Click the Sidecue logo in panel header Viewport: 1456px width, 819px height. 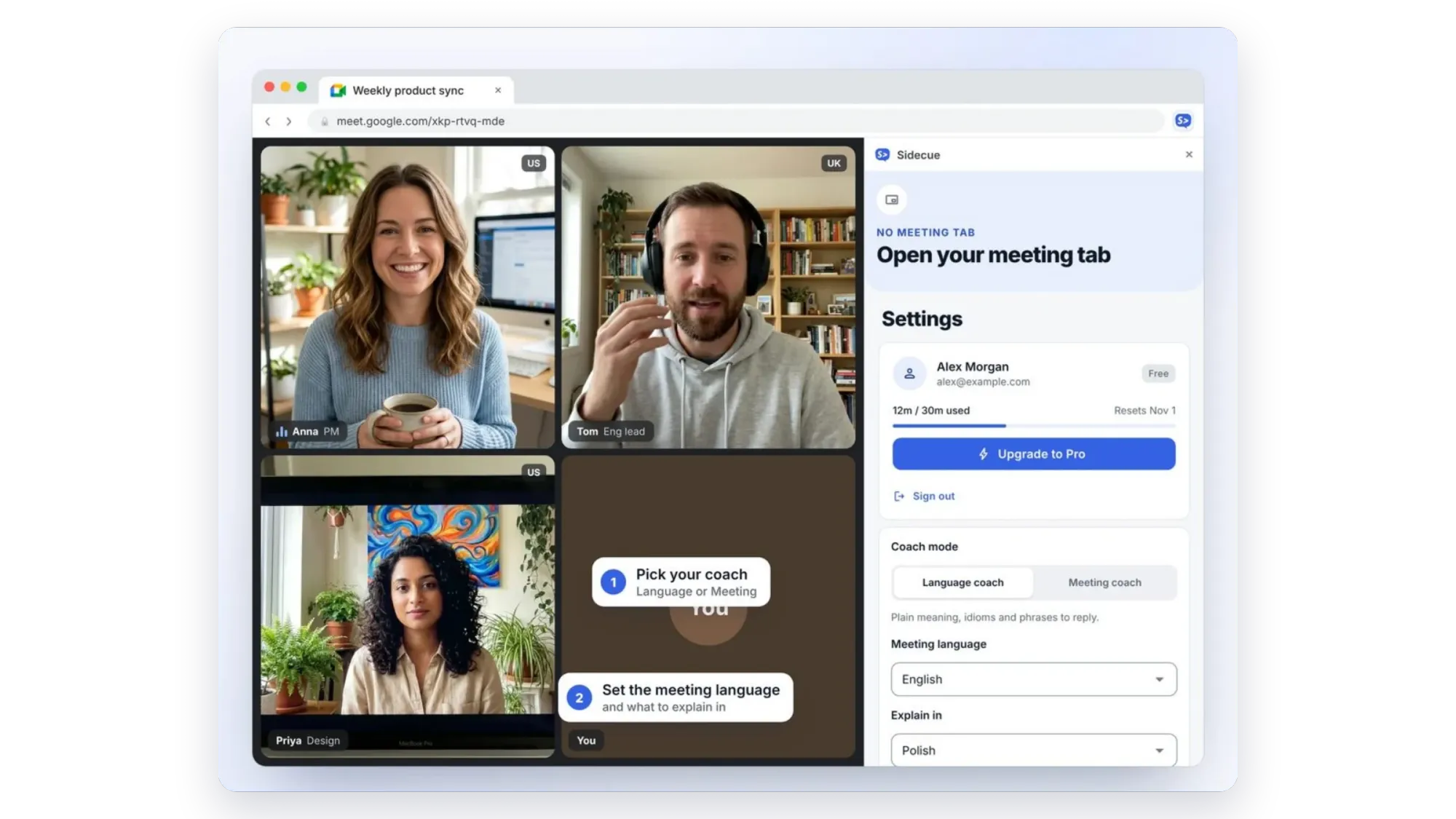click(x=882, y=154)
